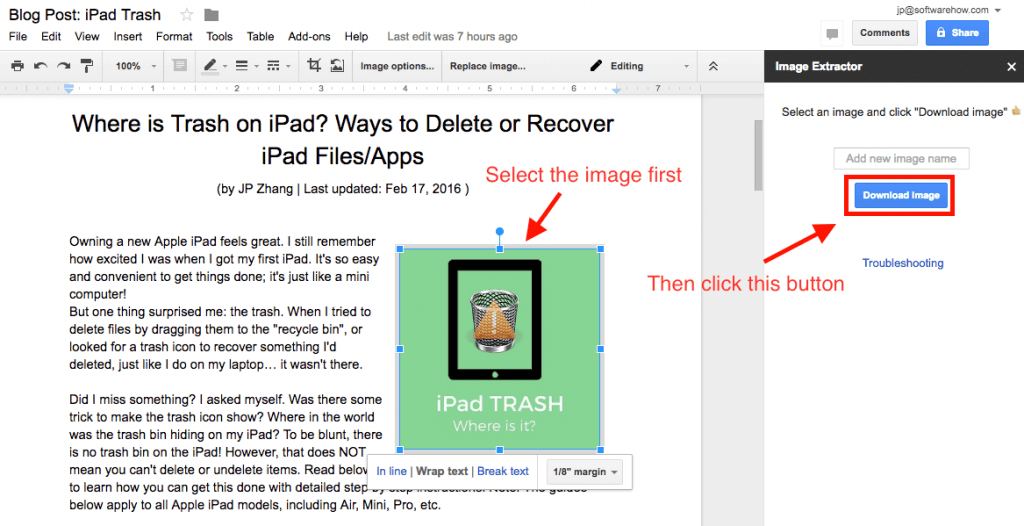Open account dropdown jp@softwarehow.com
This screenshot has width=1024, height=526.
tap(950, 10)
